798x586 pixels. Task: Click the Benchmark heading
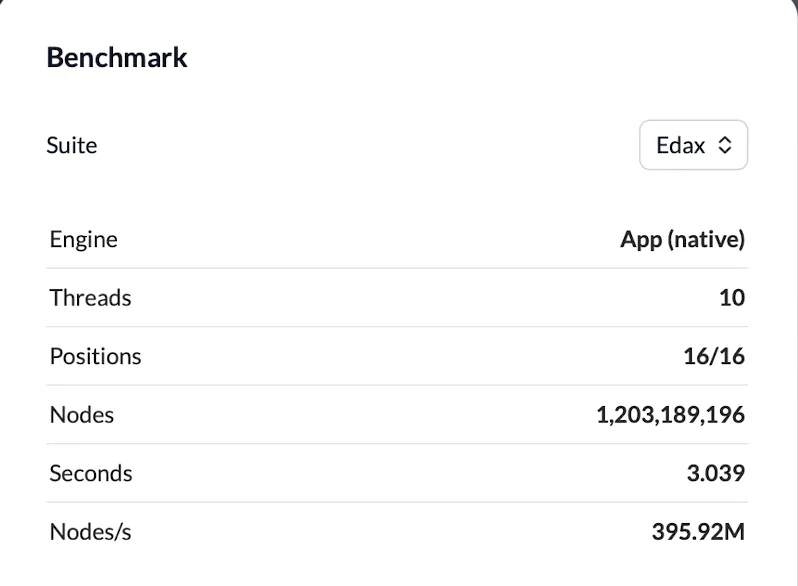(x=117, y=58)
